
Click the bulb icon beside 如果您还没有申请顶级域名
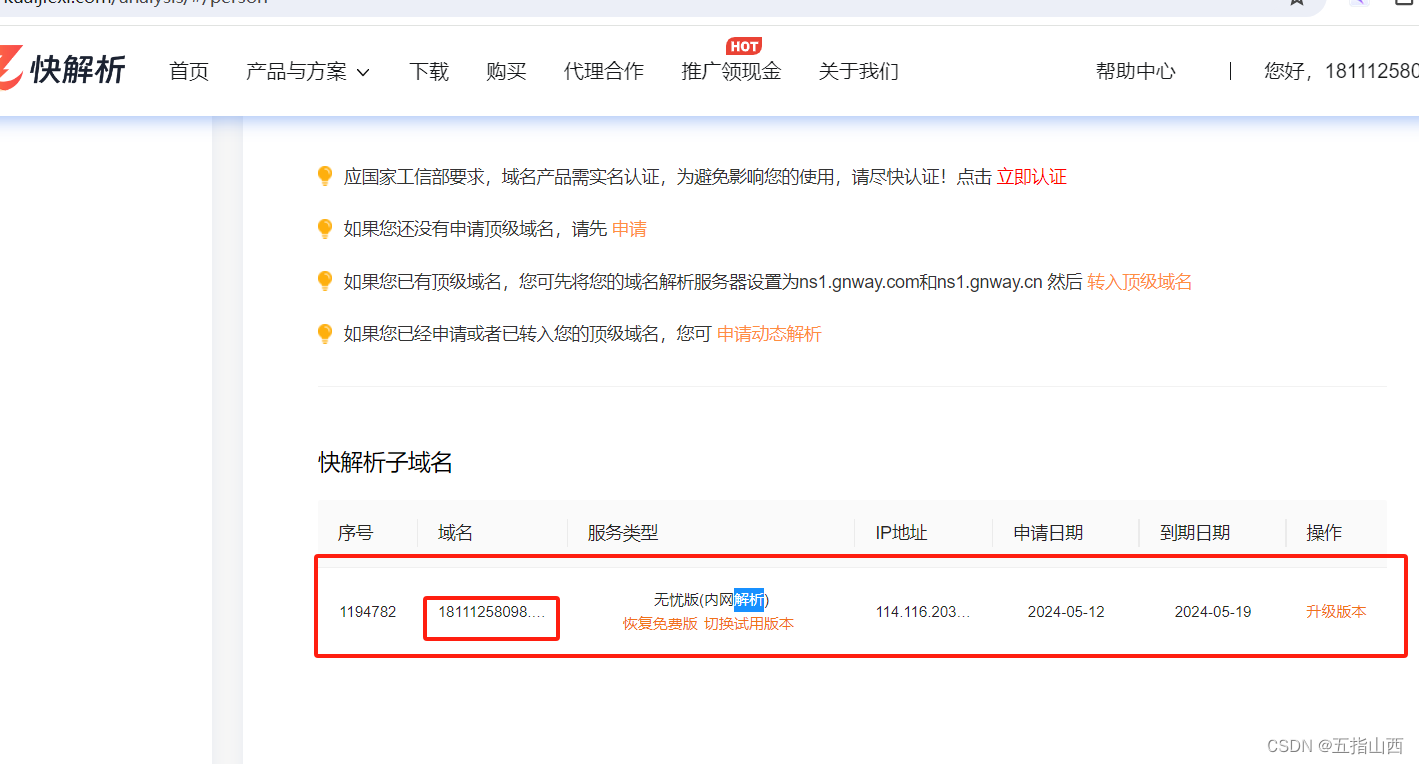(x=324, y=229)
